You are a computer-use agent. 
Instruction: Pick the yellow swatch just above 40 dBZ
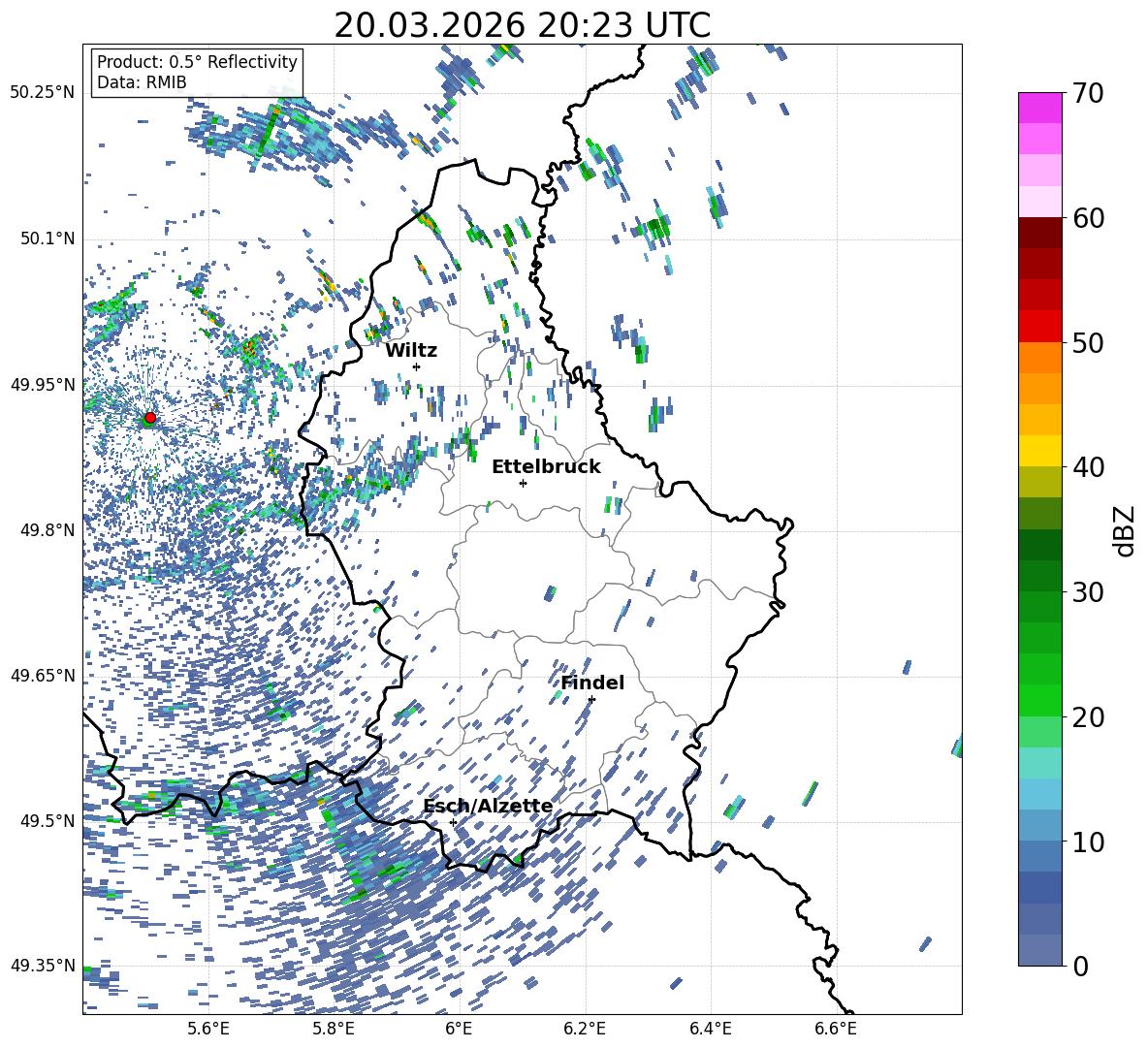(1040, 451)
